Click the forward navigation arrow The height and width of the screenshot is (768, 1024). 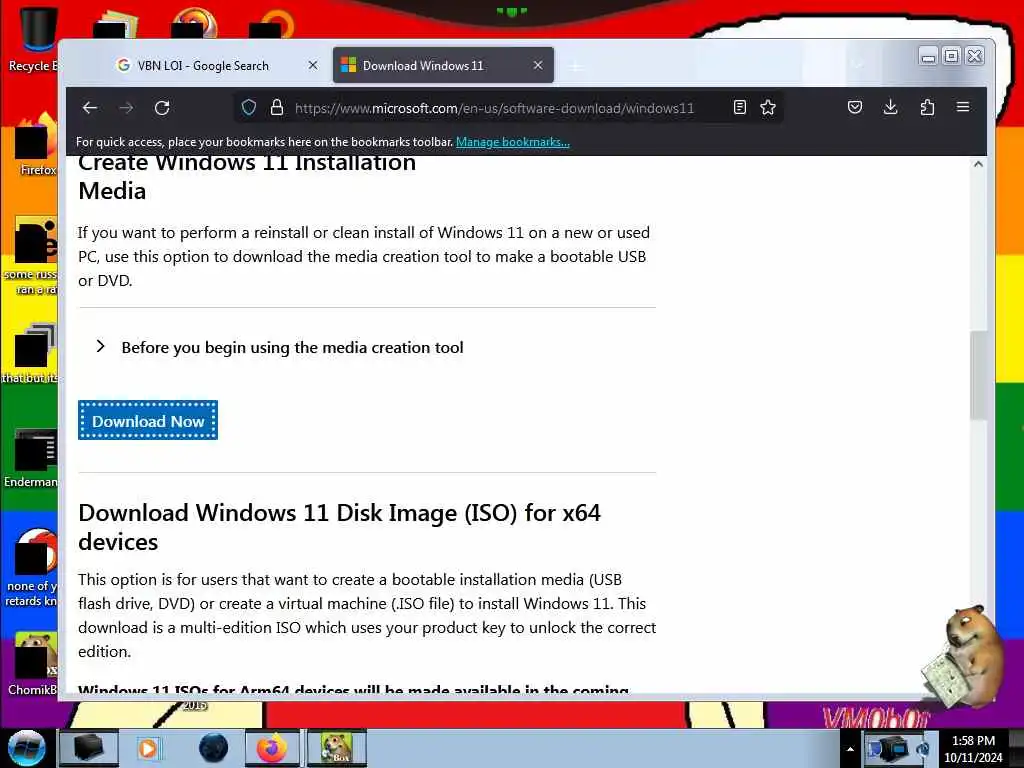click(126, 108)
